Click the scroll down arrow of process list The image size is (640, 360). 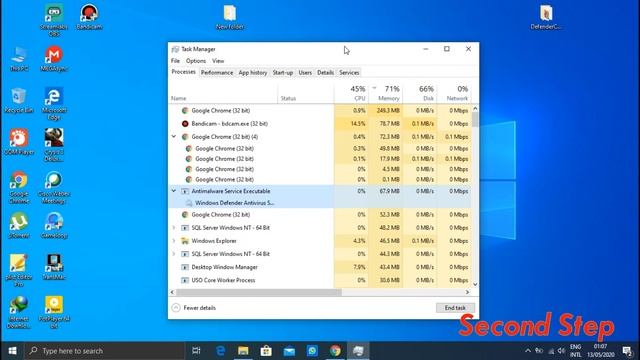pyautogui.click(x=475, y=284)
